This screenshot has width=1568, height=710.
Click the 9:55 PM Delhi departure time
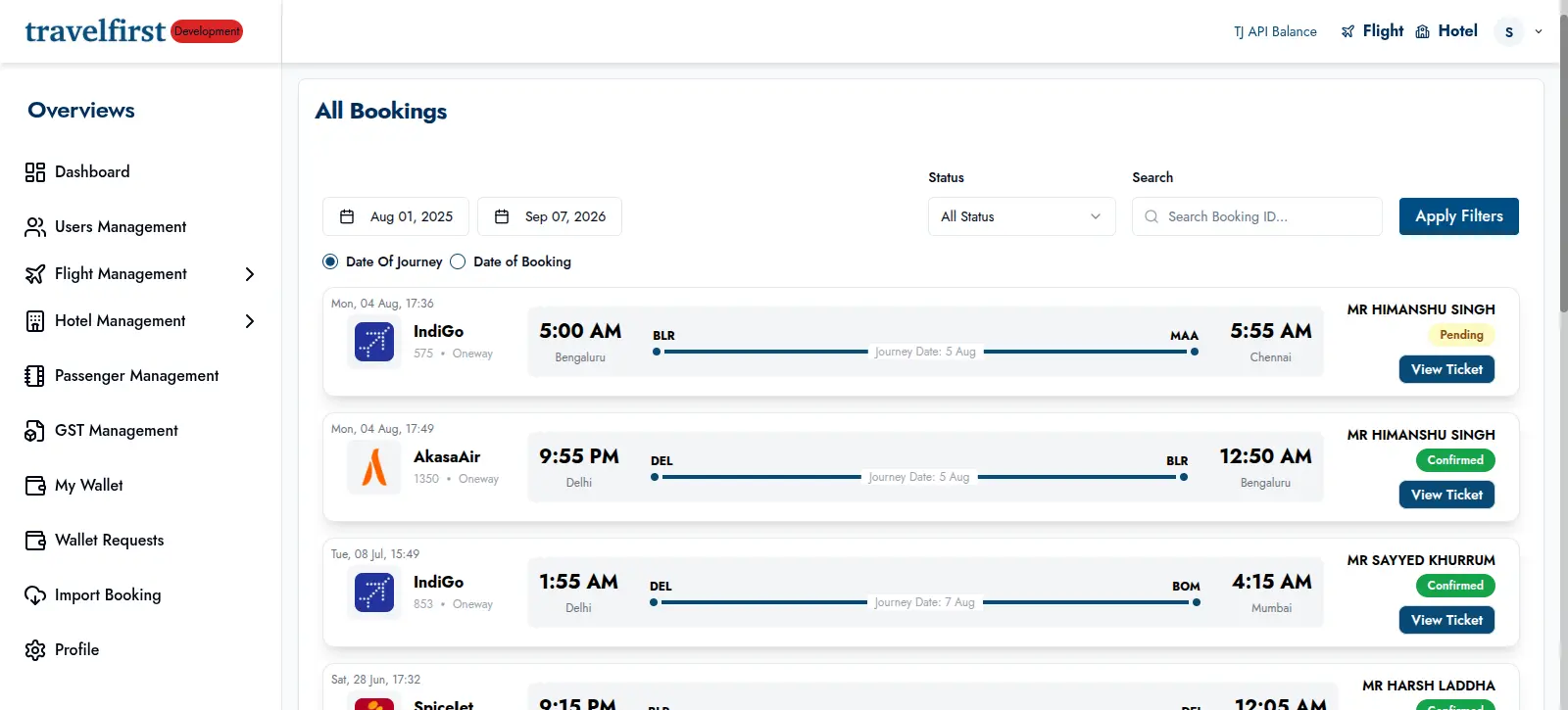pyautogui.click(x=579, y=456)
